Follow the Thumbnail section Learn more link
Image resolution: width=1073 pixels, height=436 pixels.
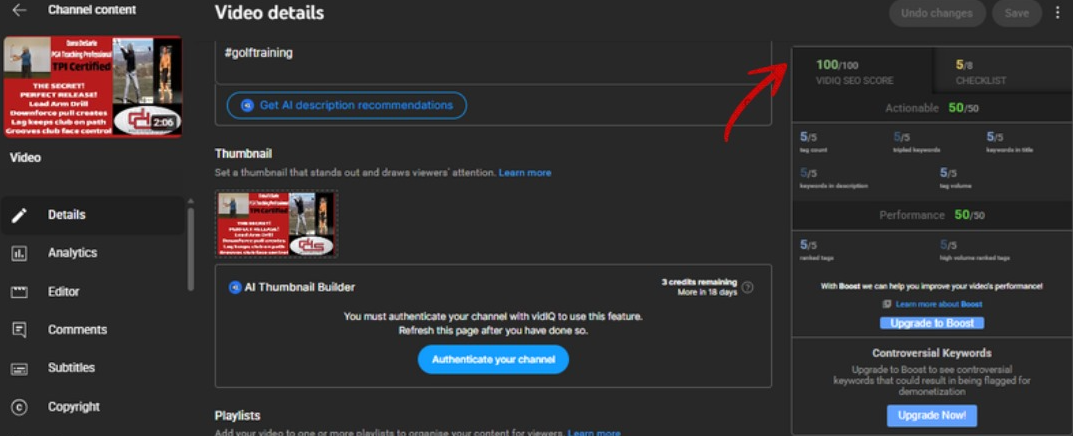coord(525,173)
